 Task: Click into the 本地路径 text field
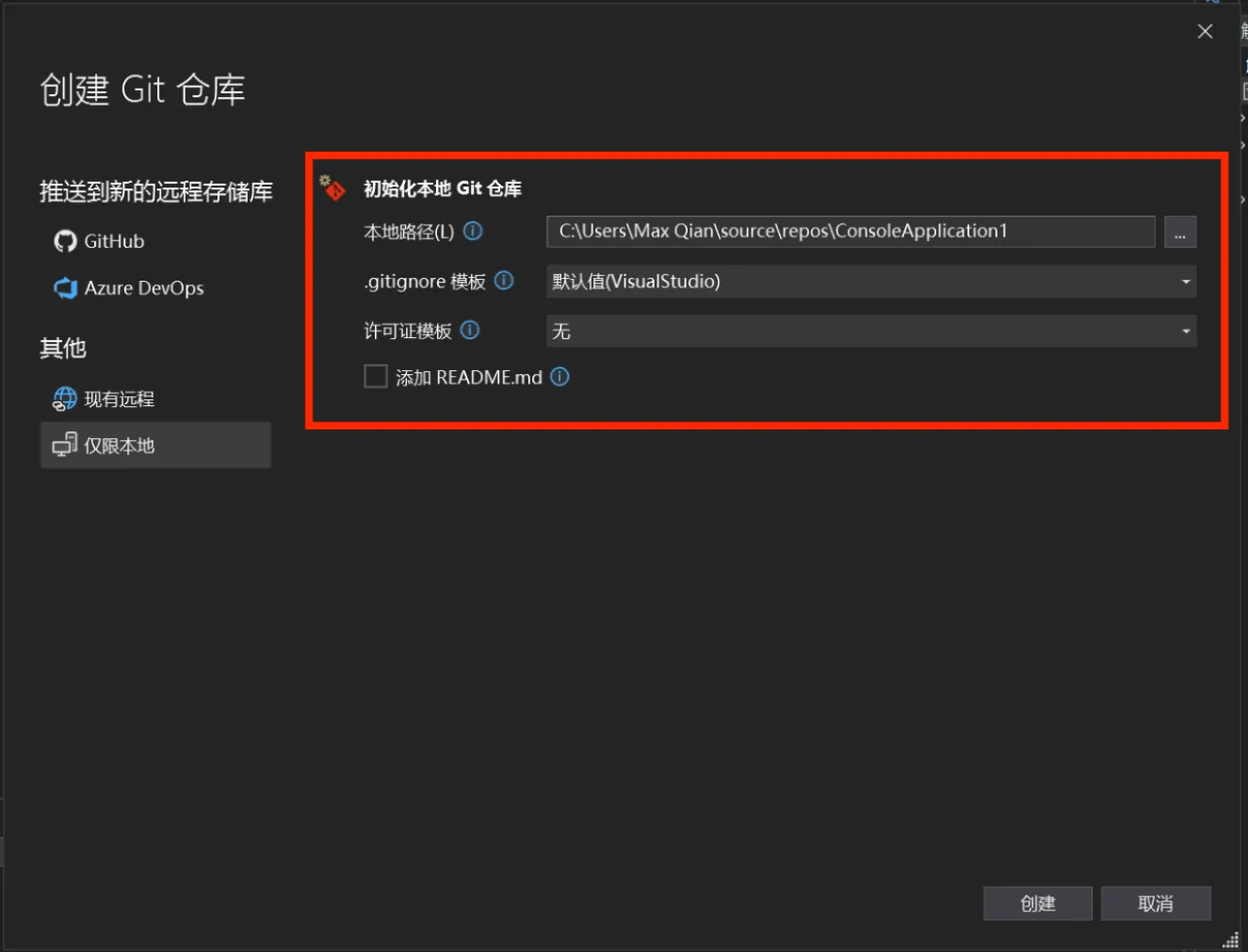click(850, 232)
